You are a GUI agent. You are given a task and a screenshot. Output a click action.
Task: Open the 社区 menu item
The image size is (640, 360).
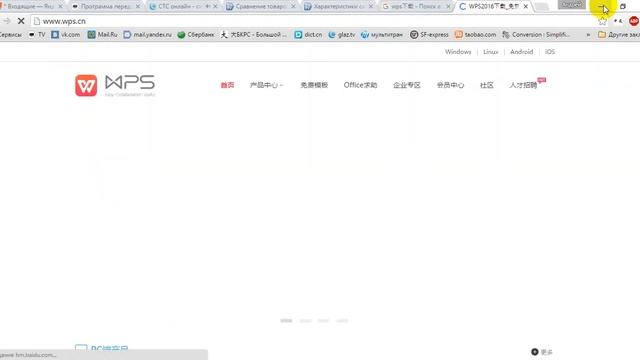click(487, 85)
